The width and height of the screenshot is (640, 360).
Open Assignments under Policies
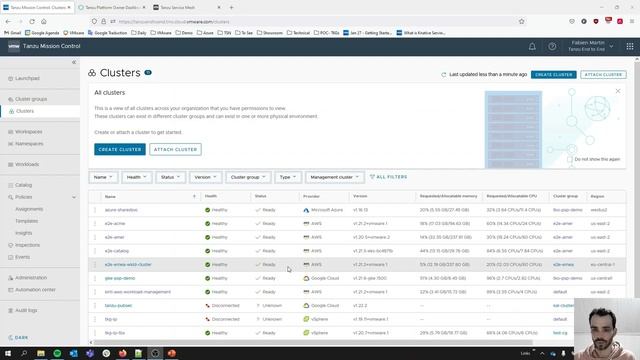tap(29, 209)
